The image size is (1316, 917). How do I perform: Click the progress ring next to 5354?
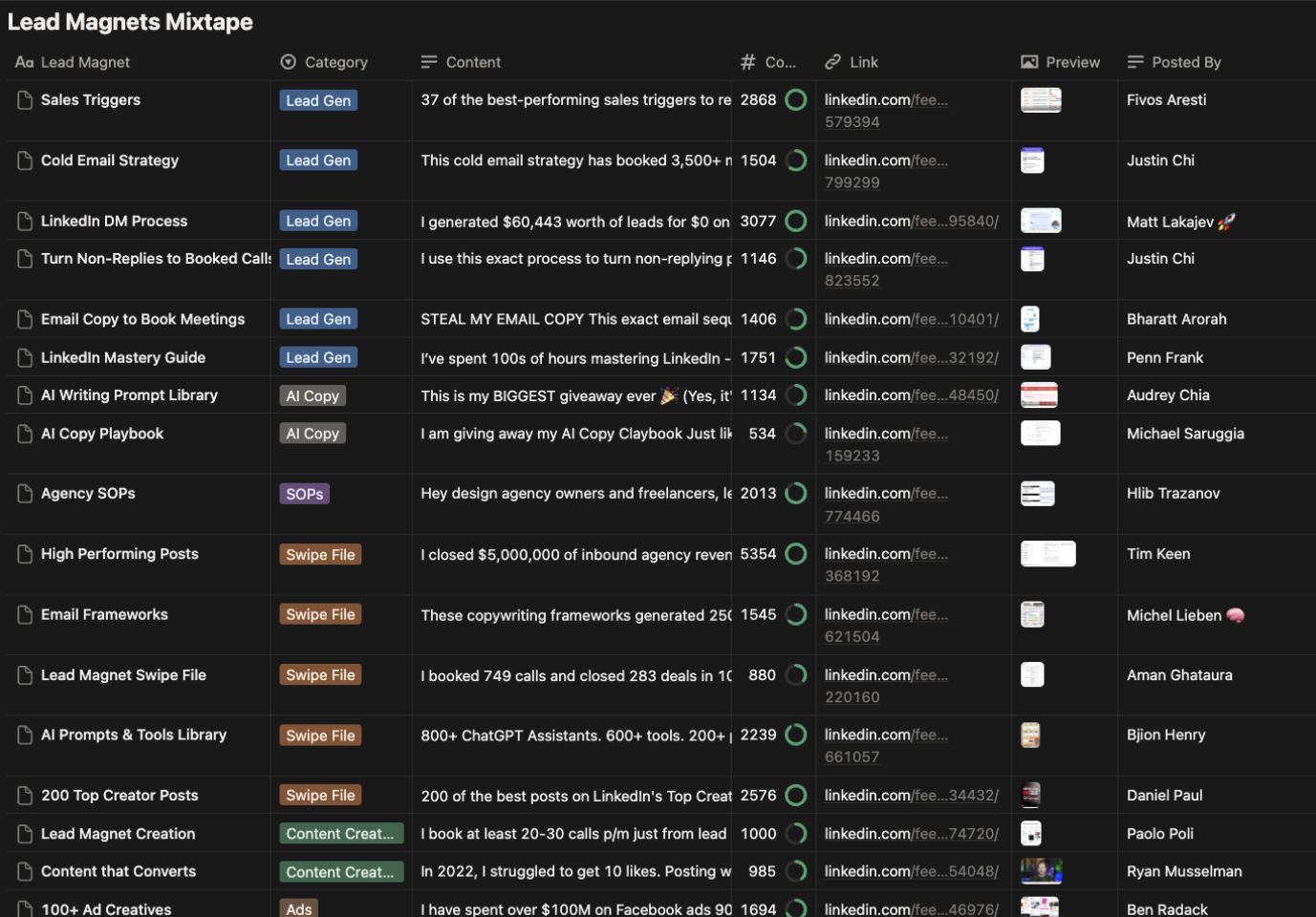coord(796,554)
